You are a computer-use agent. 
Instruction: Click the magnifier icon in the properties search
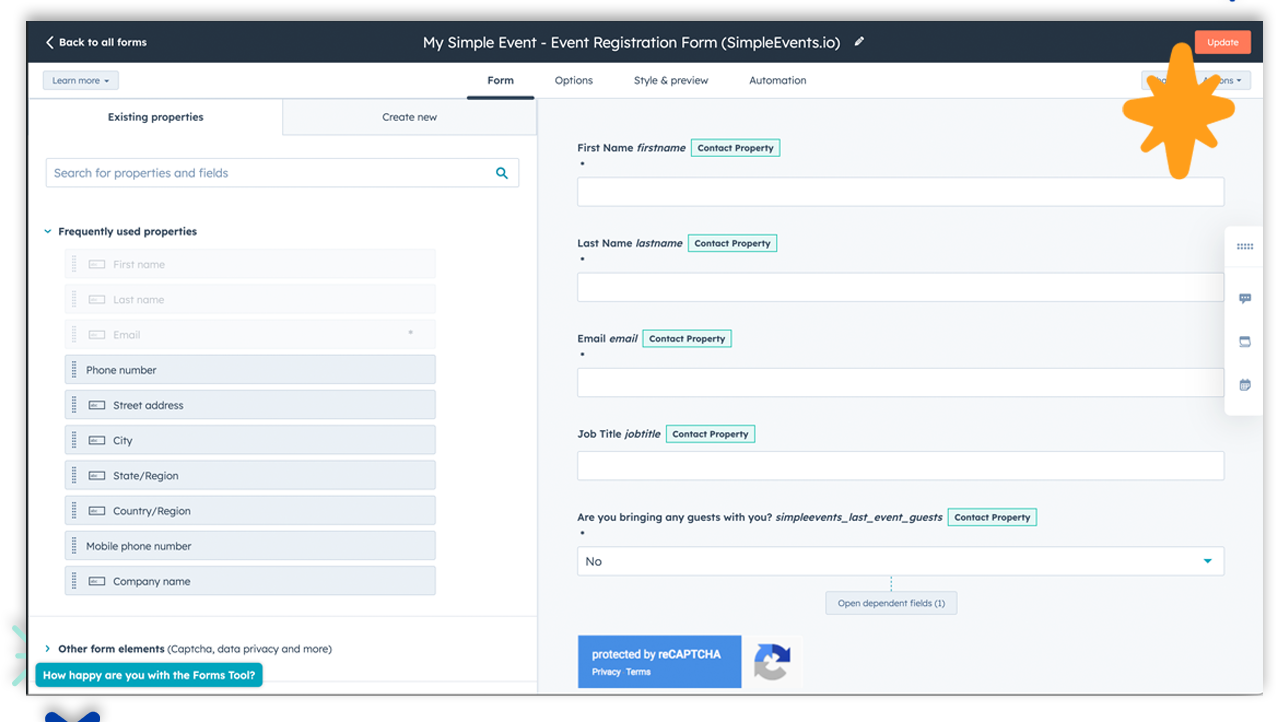pyautogui.click(x=502, y=173)
